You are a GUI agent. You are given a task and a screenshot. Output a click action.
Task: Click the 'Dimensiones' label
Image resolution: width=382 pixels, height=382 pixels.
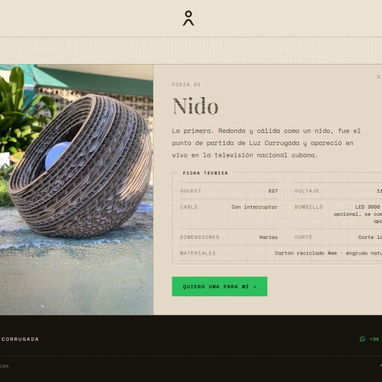(x=200, y=237)
